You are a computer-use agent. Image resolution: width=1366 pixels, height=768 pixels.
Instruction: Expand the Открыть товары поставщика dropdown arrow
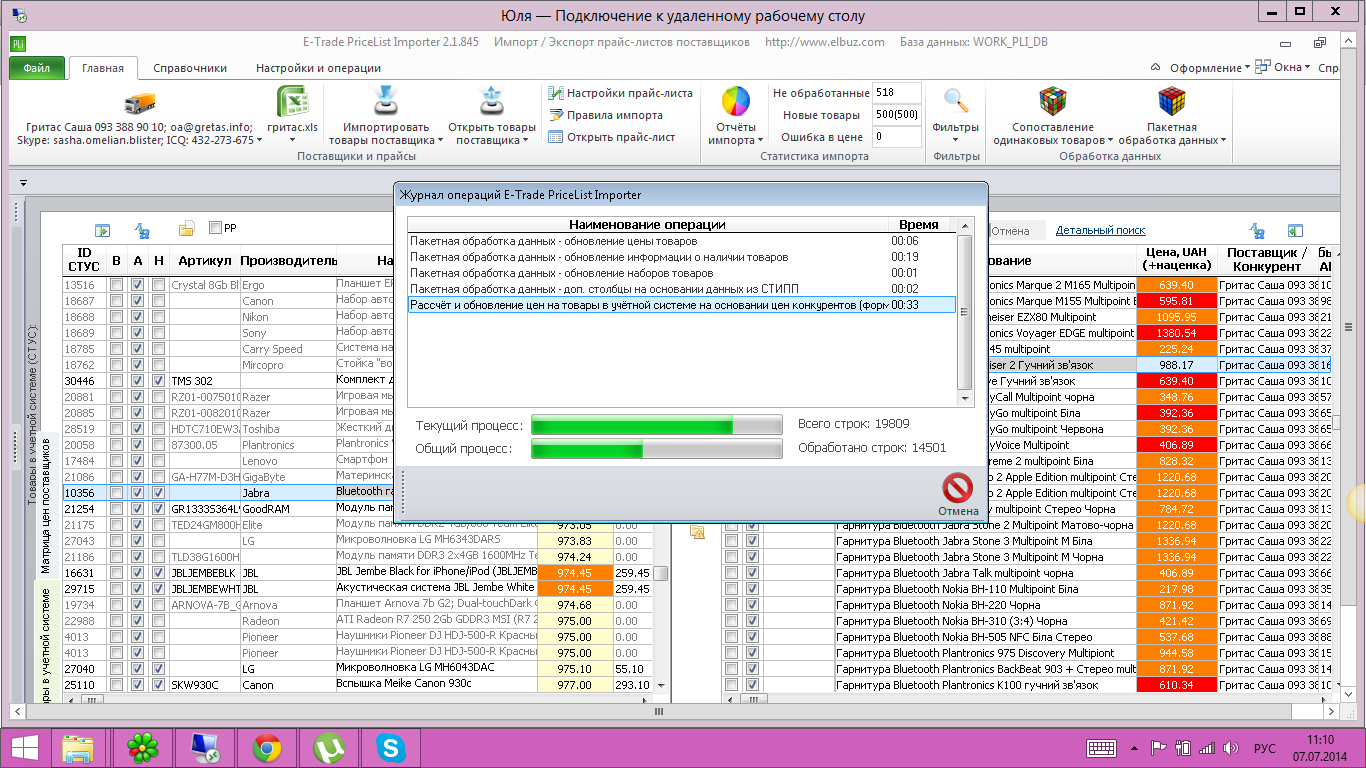coord(526,141)
